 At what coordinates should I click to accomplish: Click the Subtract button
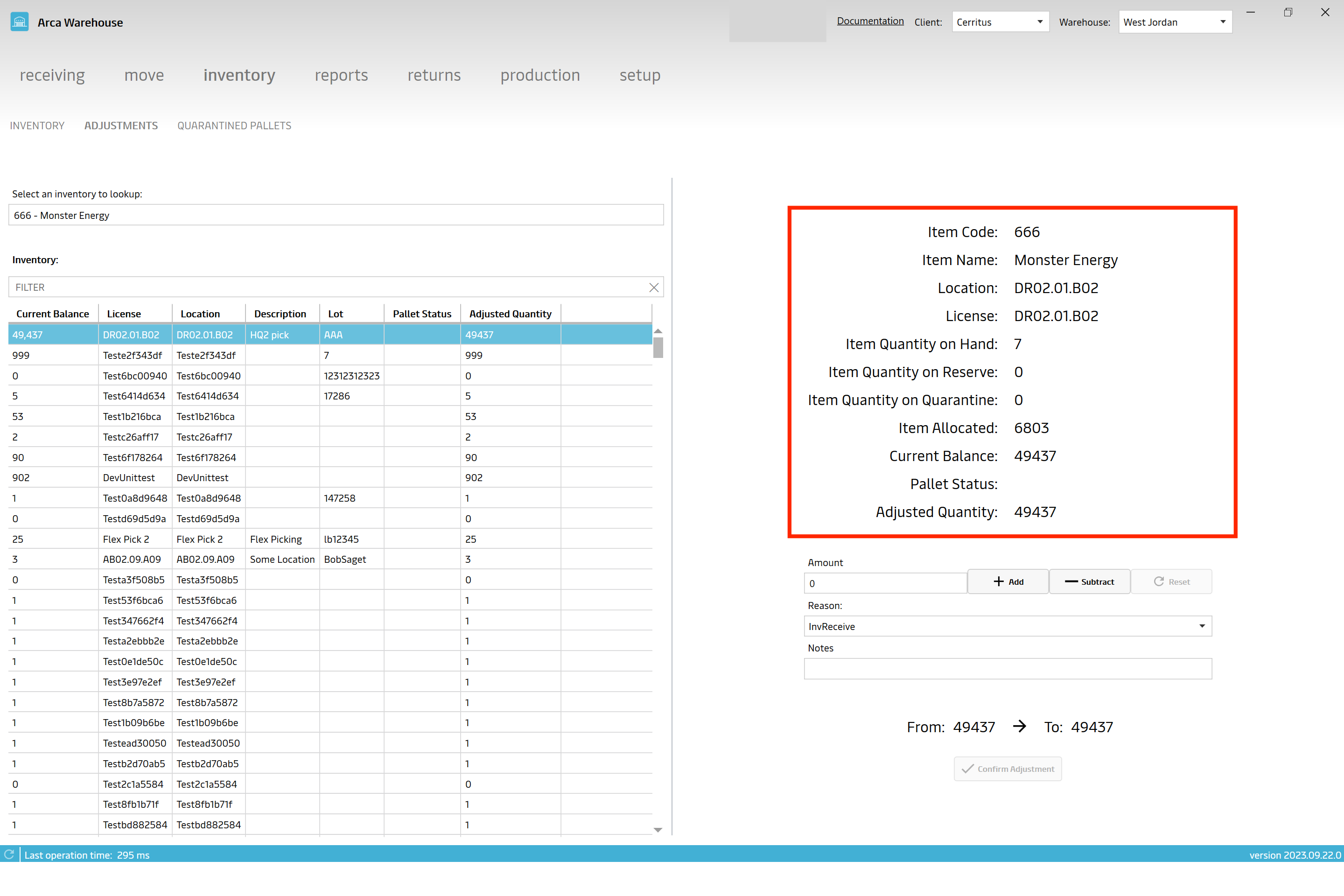1090,582
